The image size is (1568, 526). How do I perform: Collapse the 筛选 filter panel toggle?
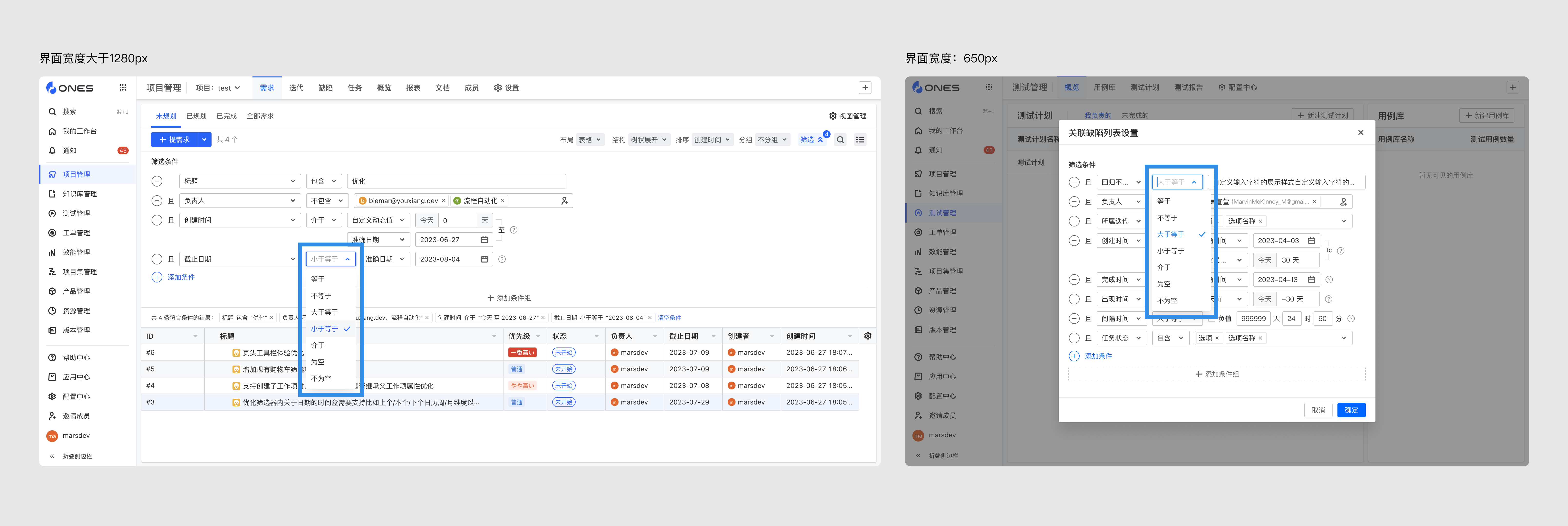pyautogui.click(x=812, y=140)
